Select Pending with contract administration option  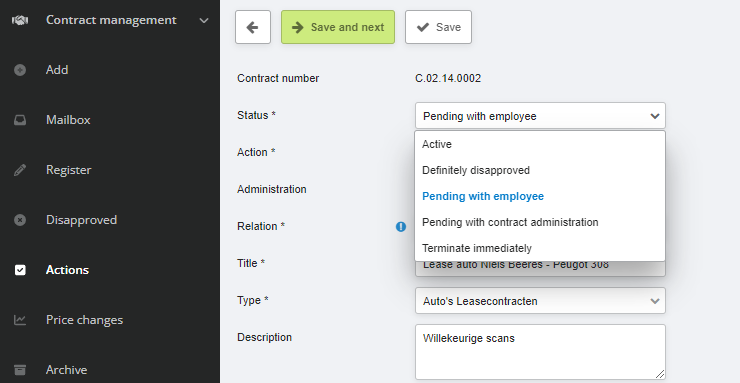tap(540, 222)
